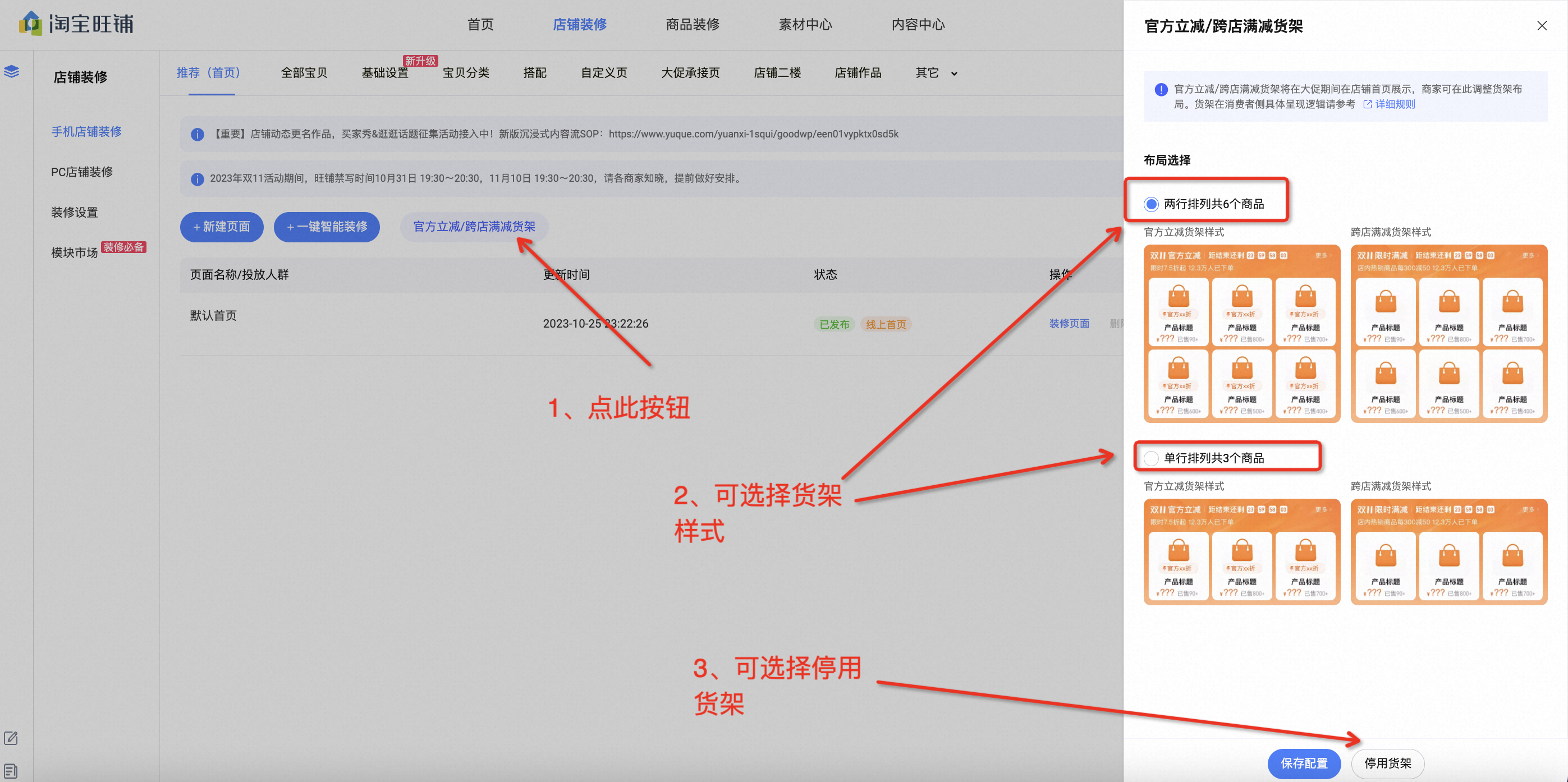
Task: Click the +一键智能装修 button
Action: 326,227
